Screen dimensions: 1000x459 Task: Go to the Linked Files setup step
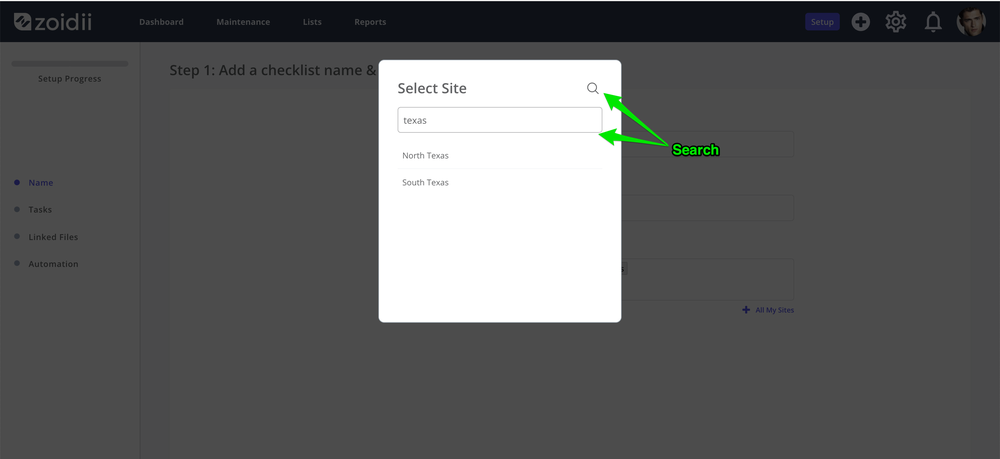click(x=53, y=237)
